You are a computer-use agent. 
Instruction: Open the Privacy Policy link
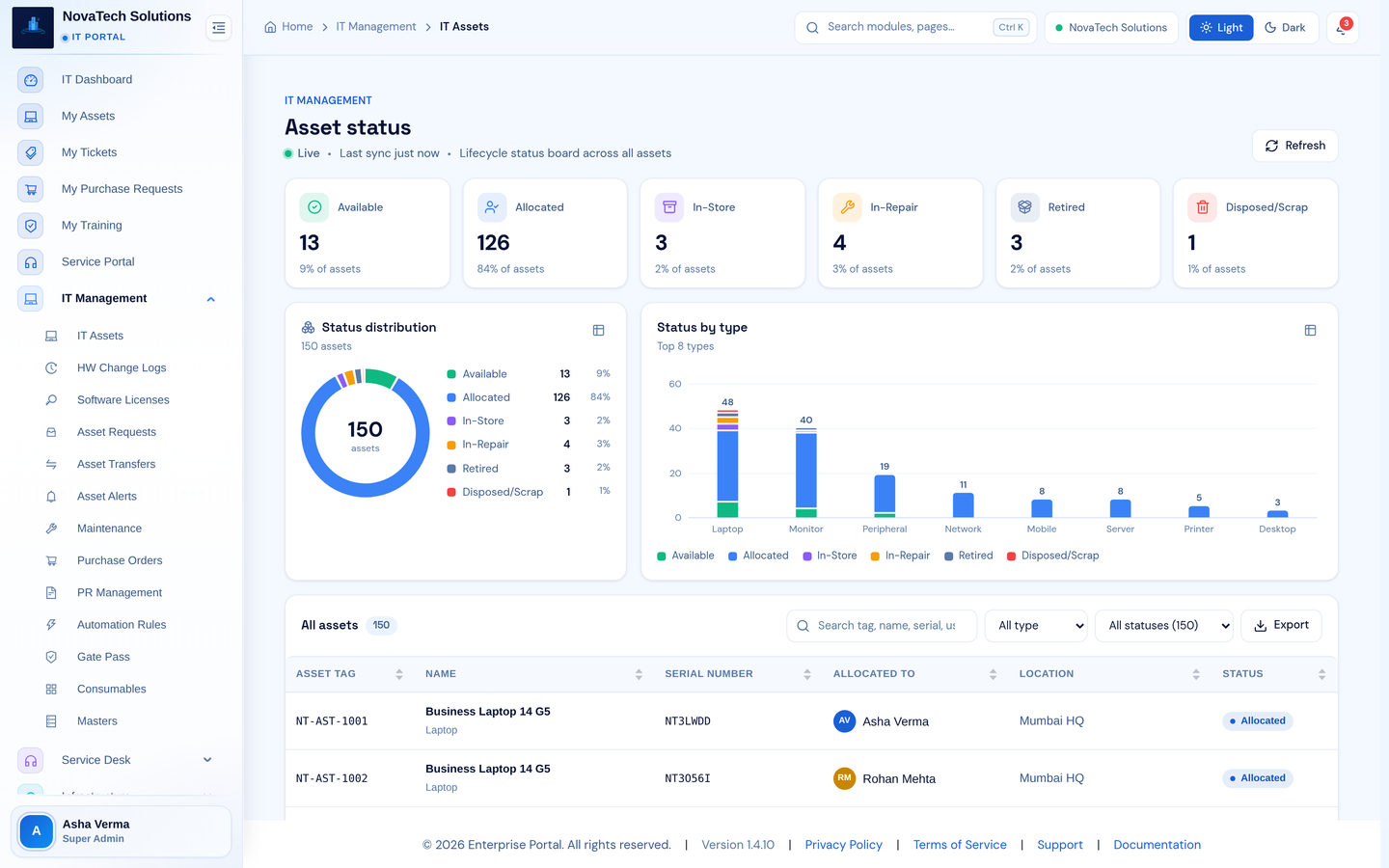click(843, 845)
